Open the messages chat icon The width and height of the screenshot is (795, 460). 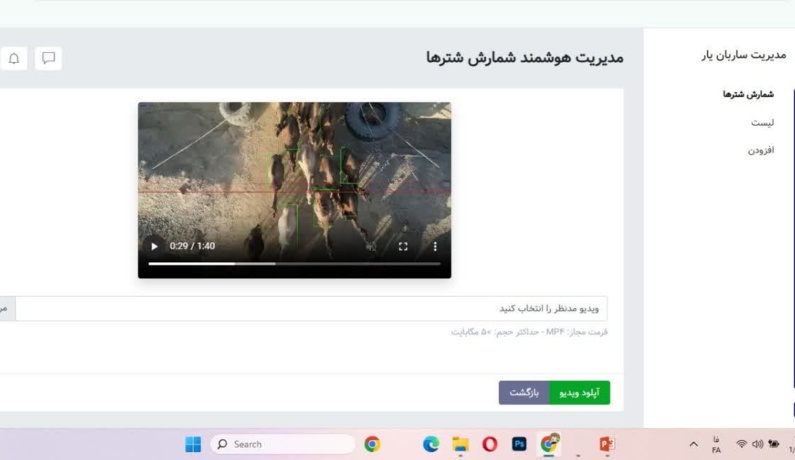tap(48, 58)
